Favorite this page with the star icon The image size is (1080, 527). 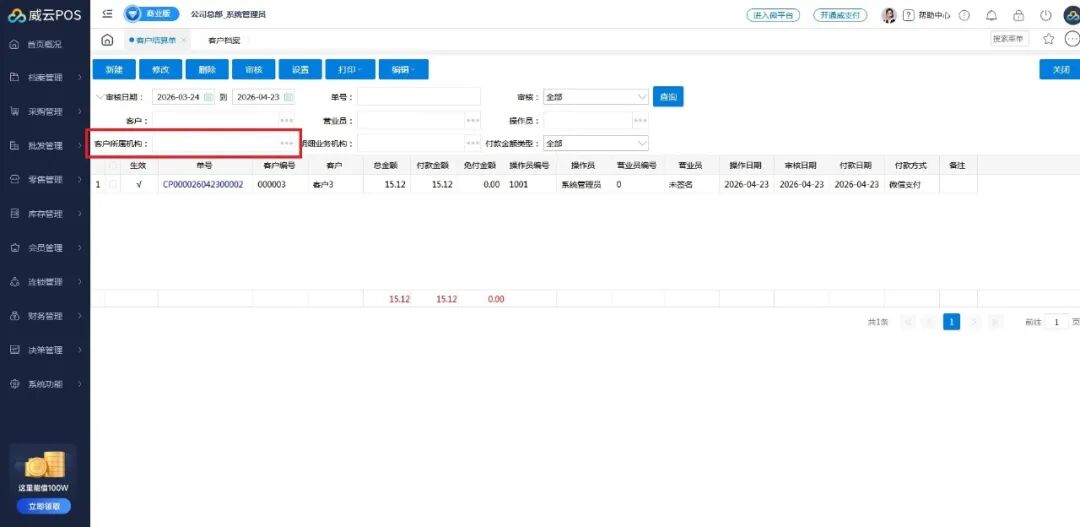pyautogui.click(x=1048, y=39)
